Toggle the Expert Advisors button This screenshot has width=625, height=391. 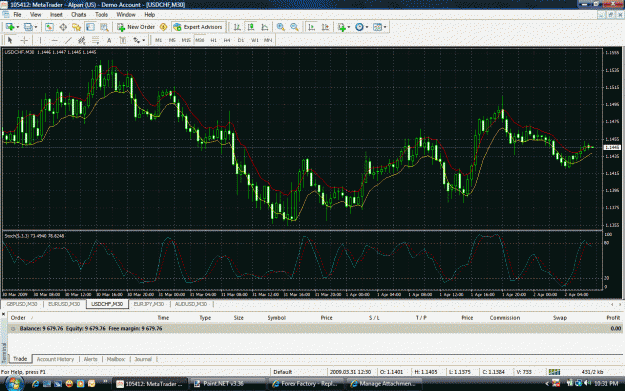point(198,27)
